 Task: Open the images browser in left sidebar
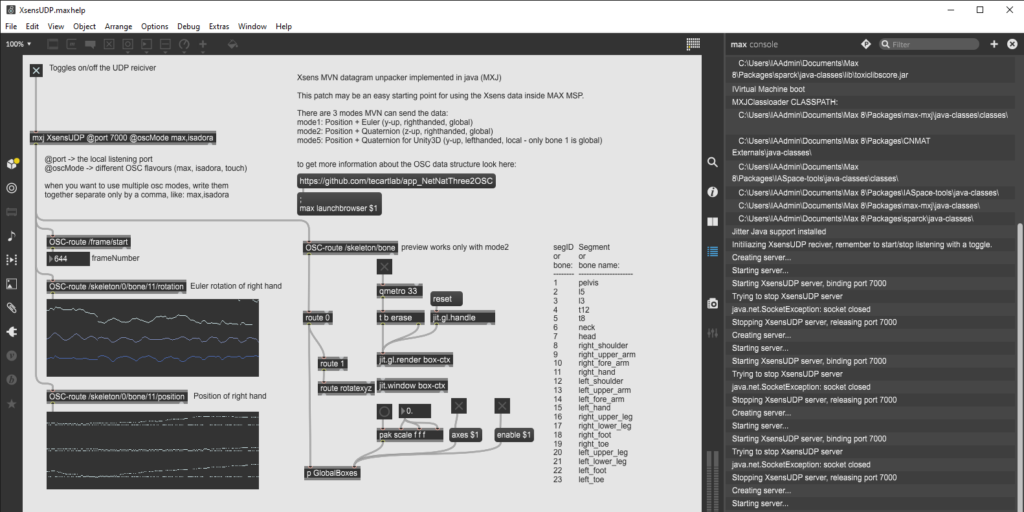(x=11, y=283)
